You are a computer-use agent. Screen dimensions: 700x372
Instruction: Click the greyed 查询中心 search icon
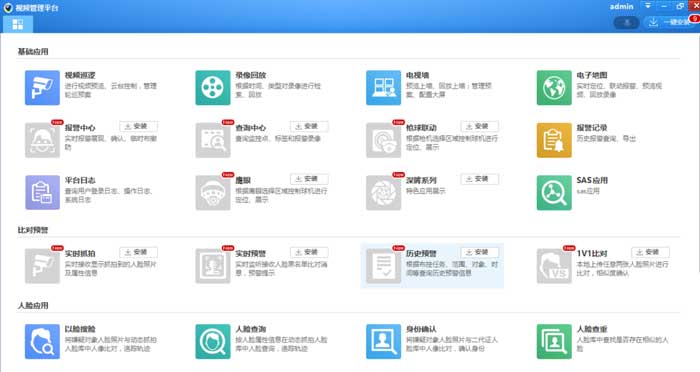[213, 140]
